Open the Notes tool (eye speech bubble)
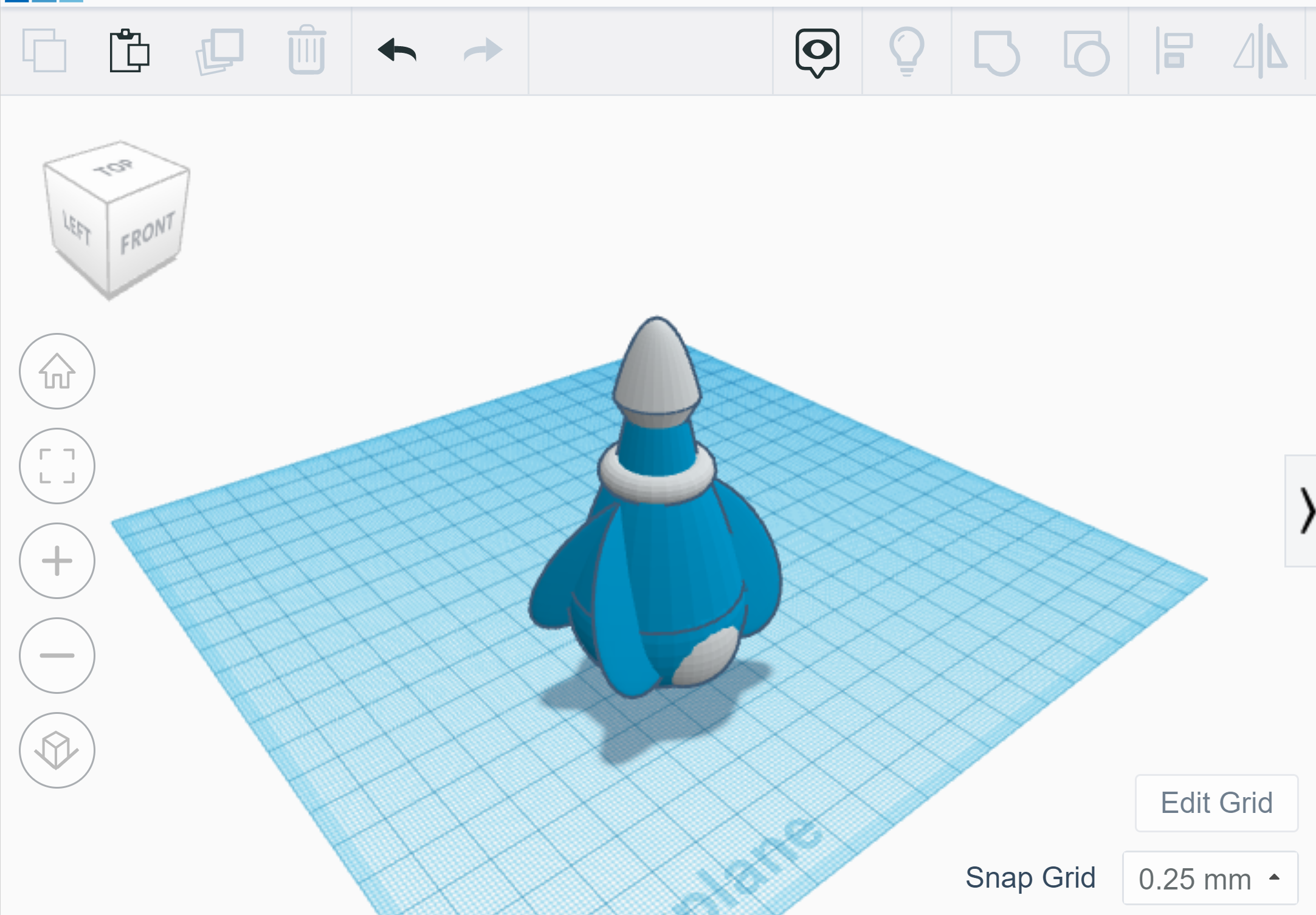Viewport: 1316px width, 915px height. 818,52
